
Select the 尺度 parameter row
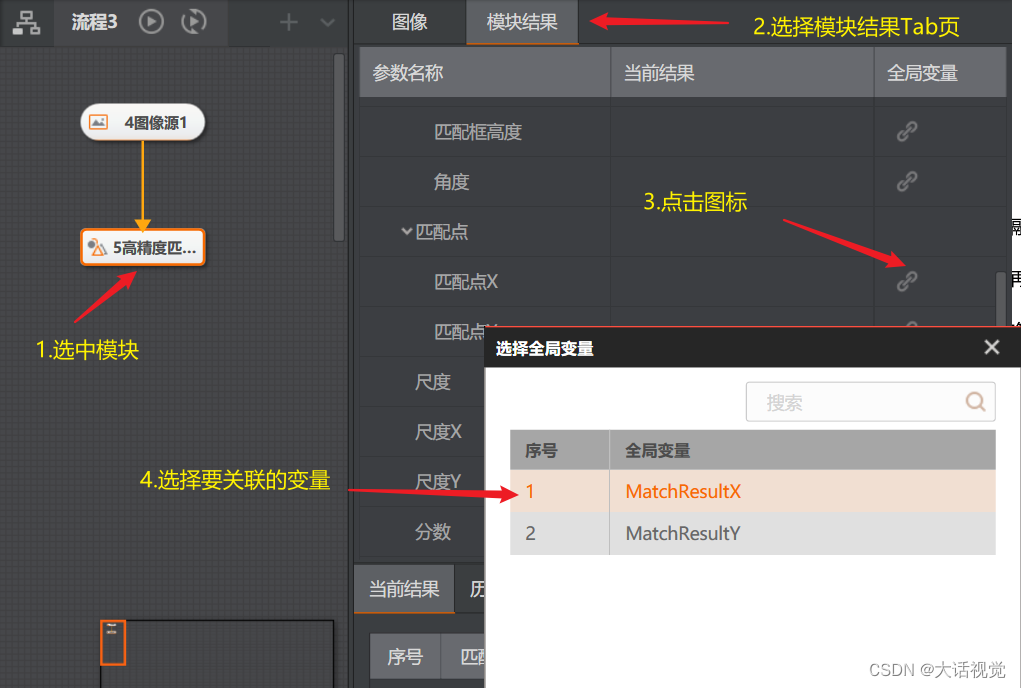[422, 382]
